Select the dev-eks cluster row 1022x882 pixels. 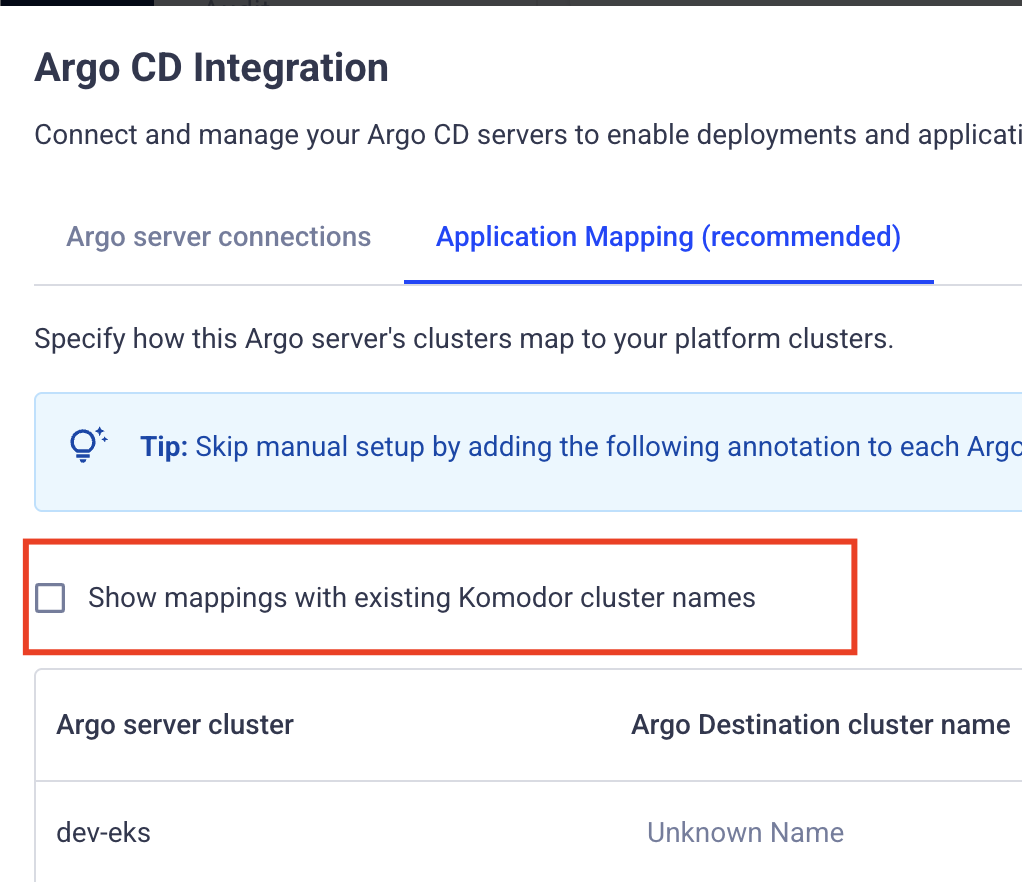coord(400,832)
